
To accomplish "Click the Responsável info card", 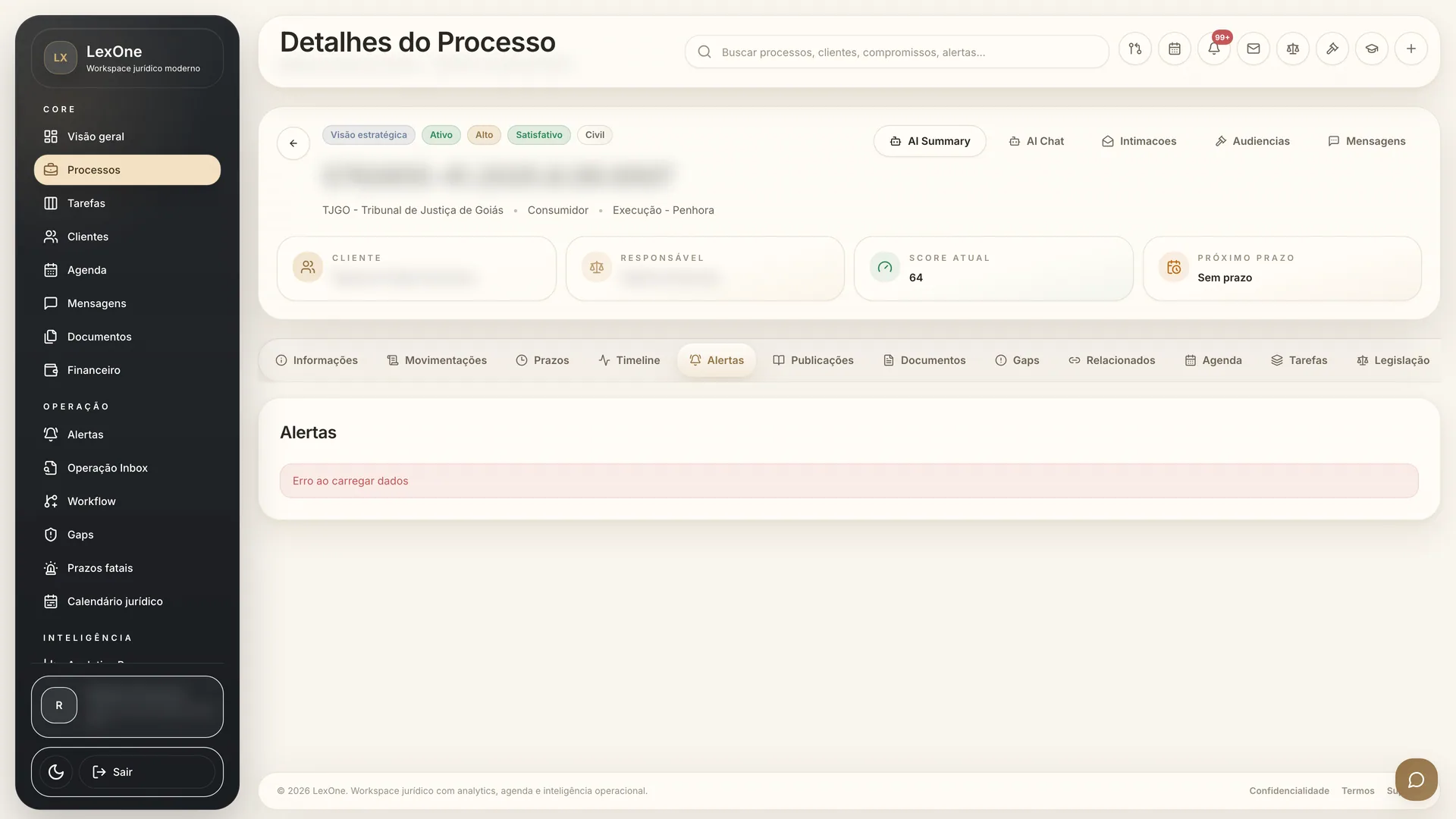I will click(705, 268).
